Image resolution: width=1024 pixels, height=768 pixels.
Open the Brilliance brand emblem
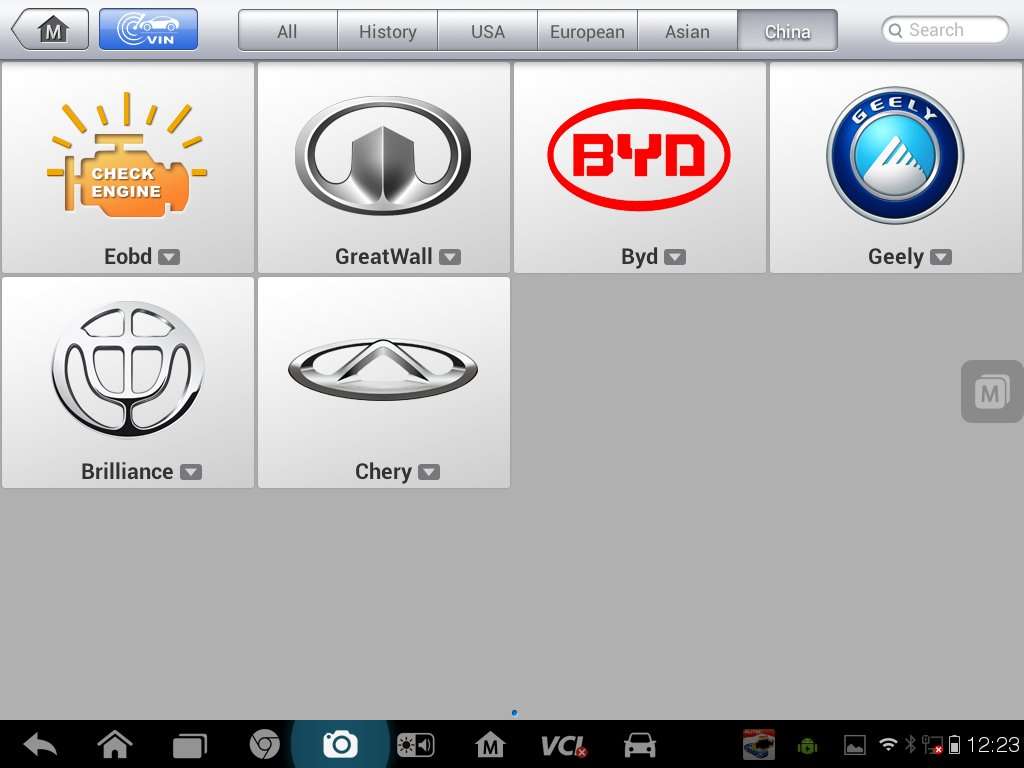click(x=128, y=369)
